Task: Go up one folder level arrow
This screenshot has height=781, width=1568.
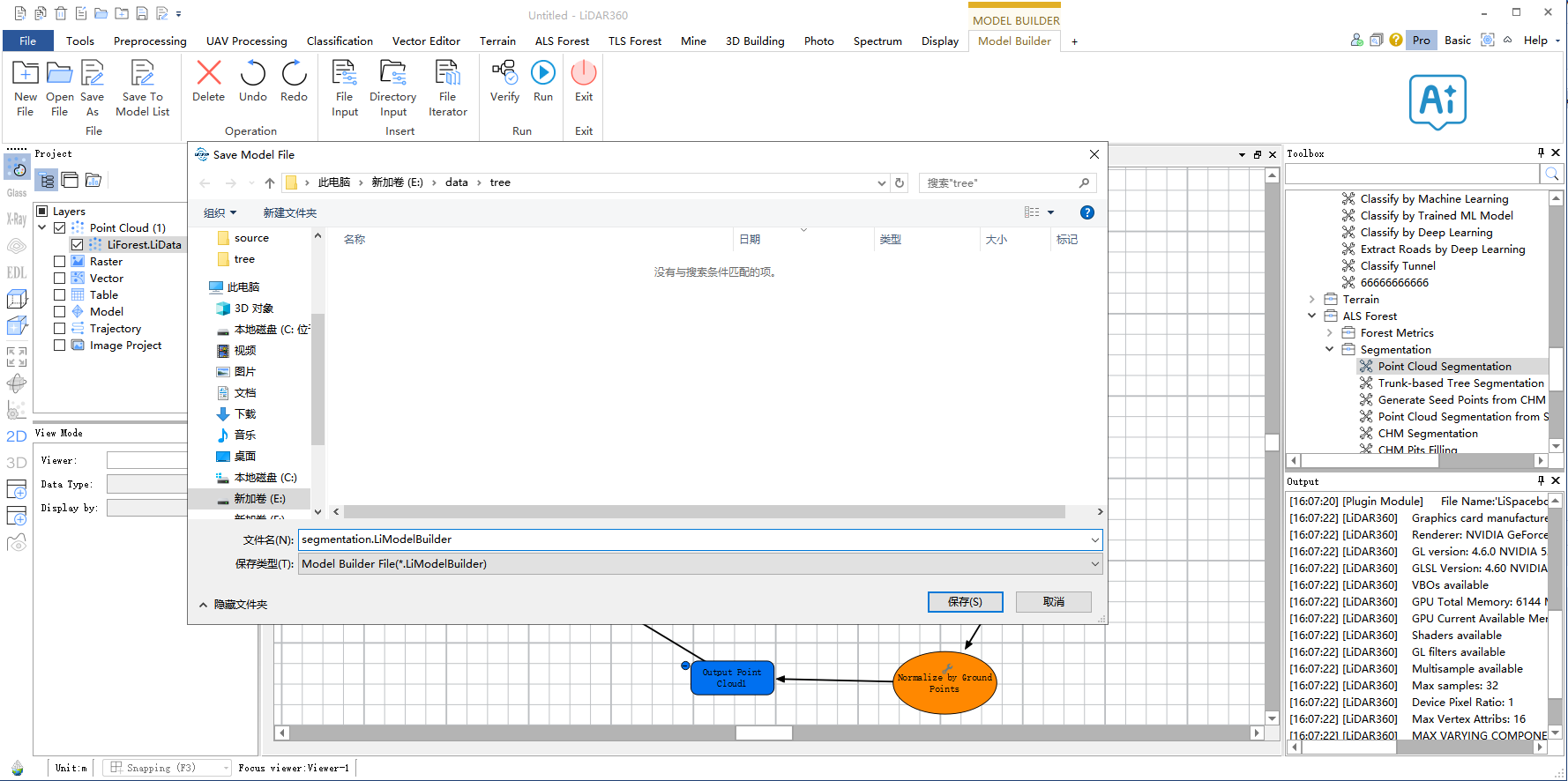Action: (x=270, y=183)
